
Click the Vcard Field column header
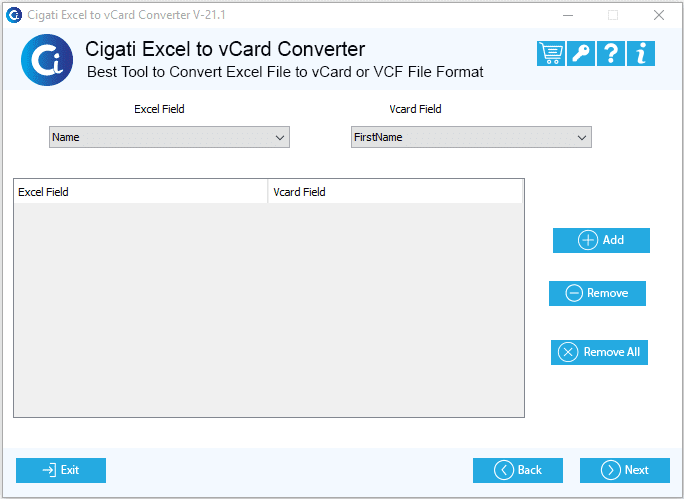[x=395, y=192]
